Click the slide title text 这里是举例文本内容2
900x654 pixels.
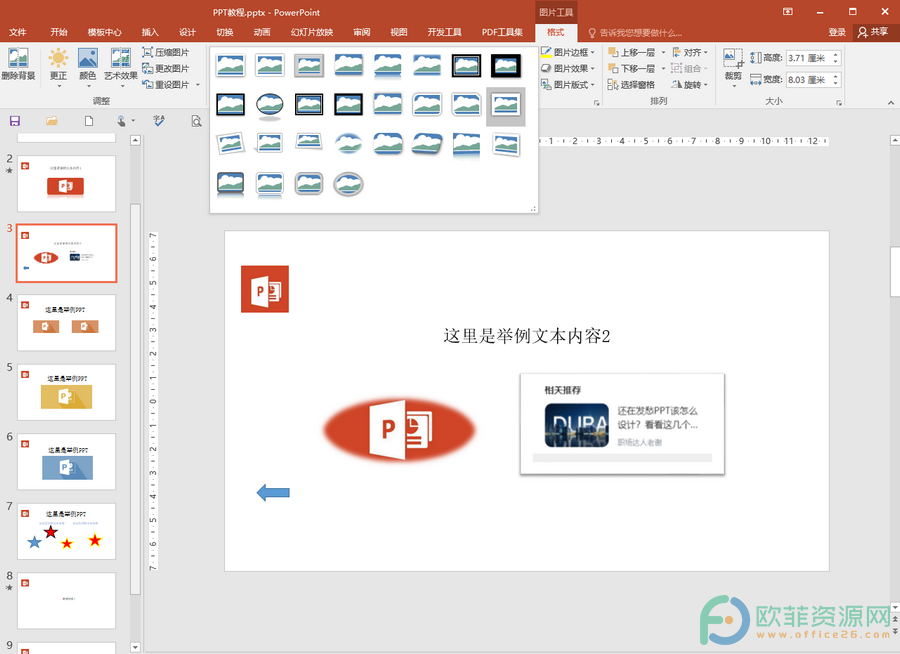coord(526,336)
